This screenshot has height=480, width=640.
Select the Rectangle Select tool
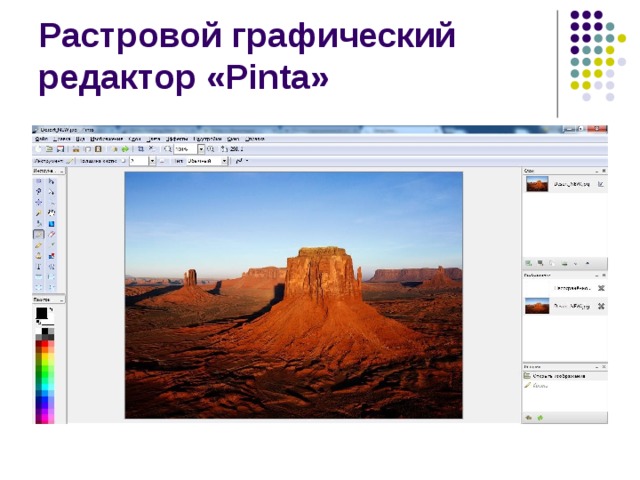coord(39,181)
